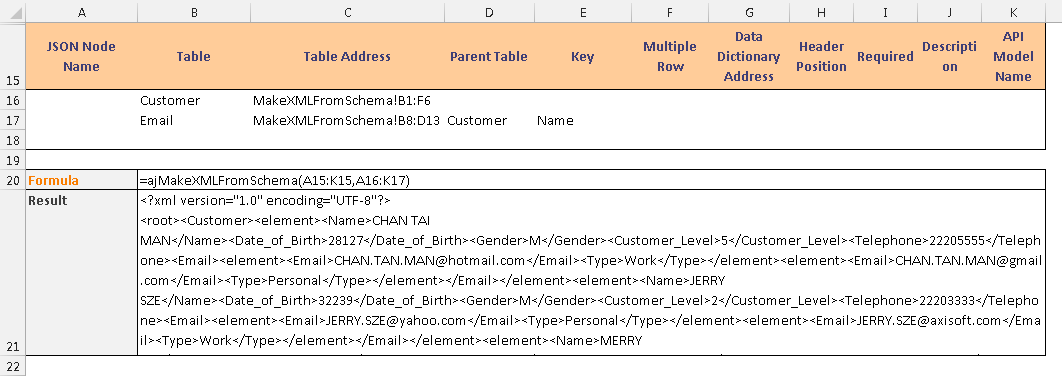1062x376 pixels.
Task: Select row 15 header
Action: pyautogui.click(x=13, y=56)
